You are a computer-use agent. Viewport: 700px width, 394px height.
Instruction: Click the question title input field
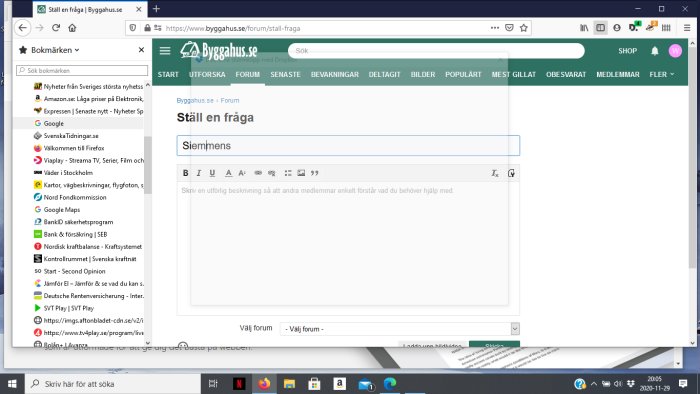[348, 145]
